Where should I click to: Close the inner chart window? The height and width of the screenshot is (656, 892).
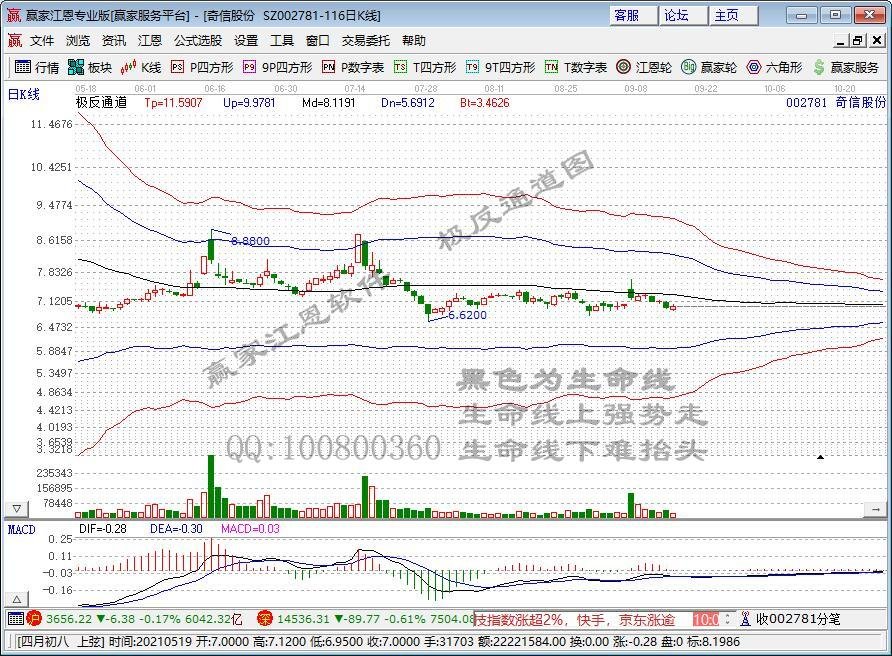pos(877,40)
